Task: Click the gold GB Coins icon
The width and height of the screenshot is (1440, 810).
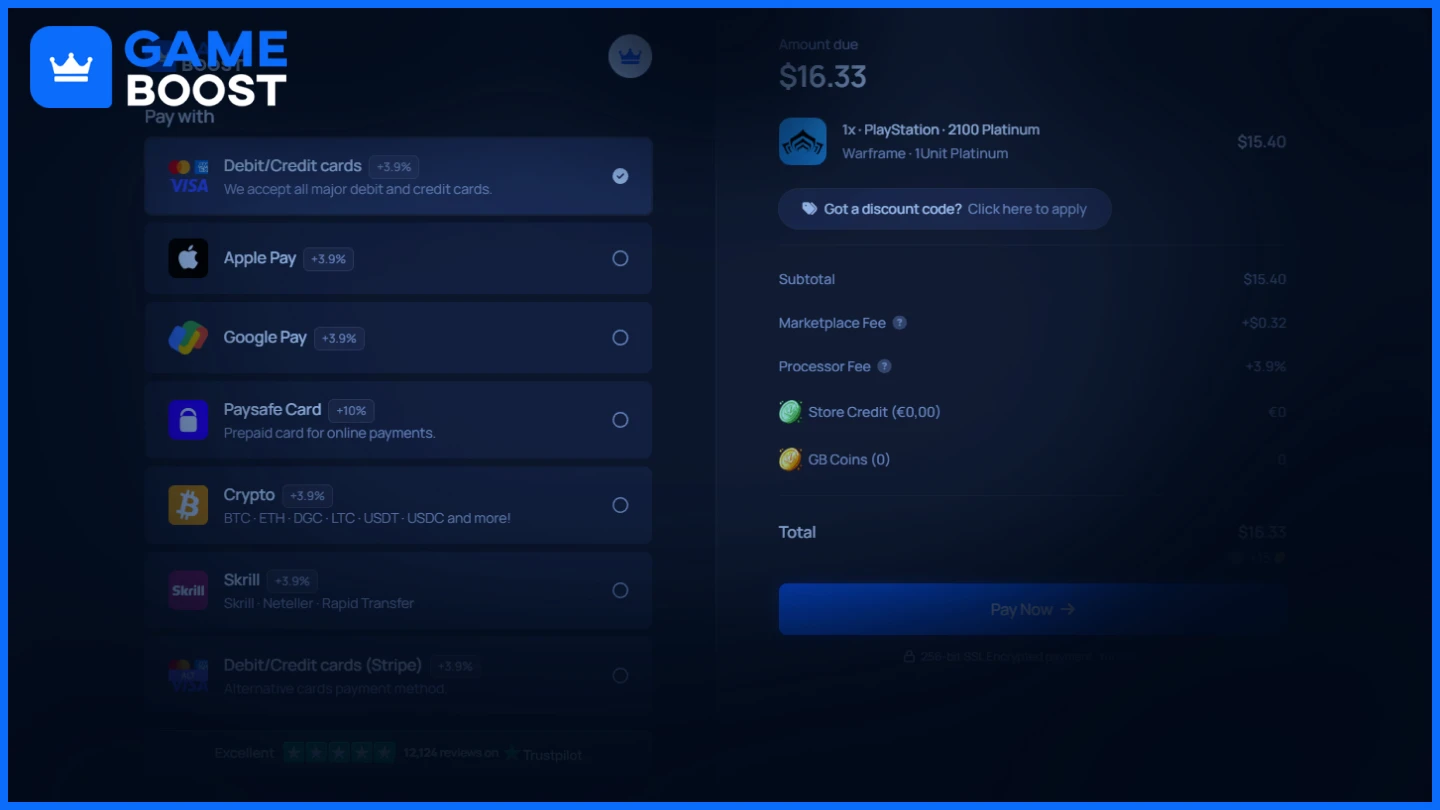Action: (x=790, y=460)
